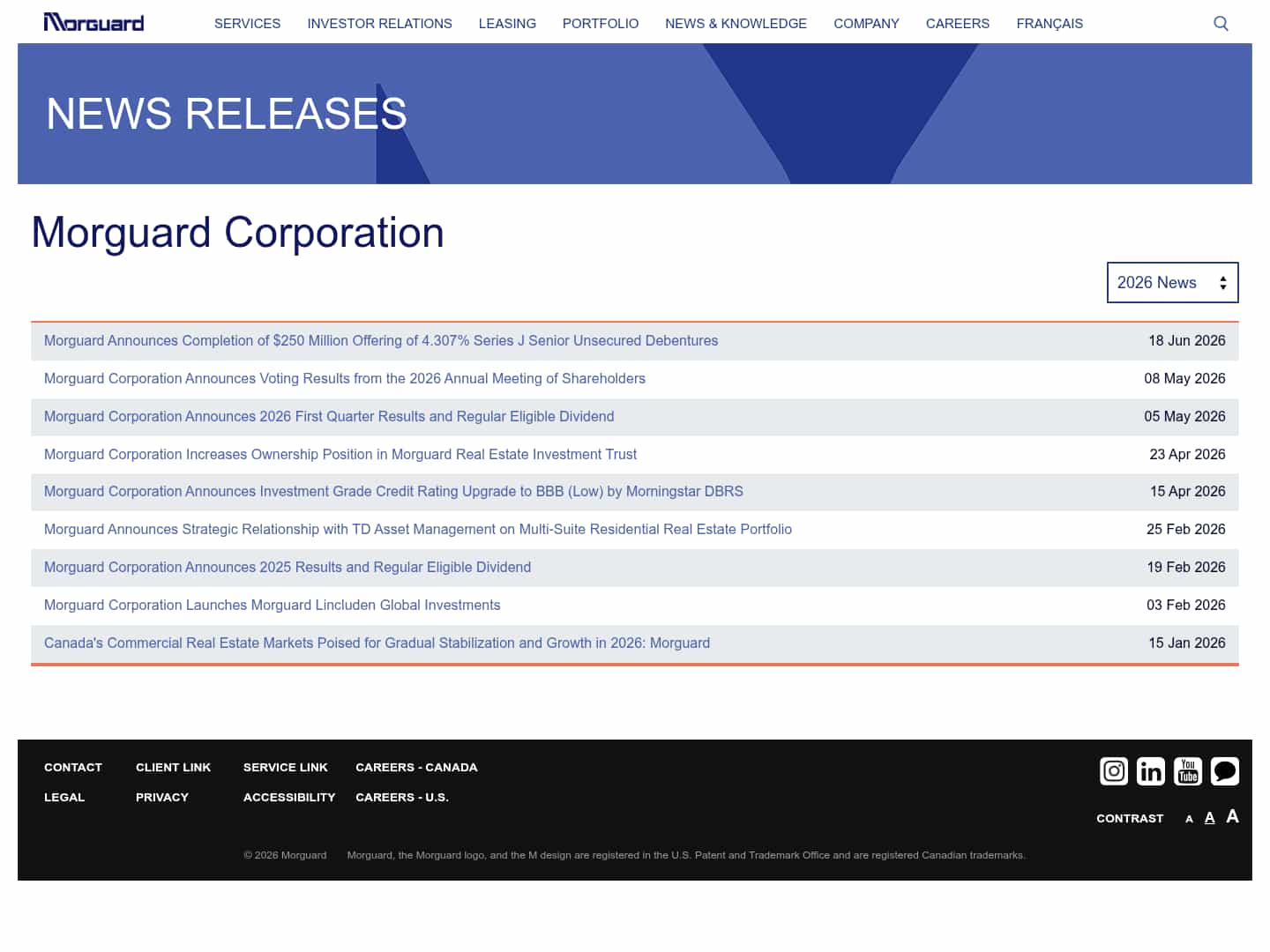Screen dimensions: 1270x952
Task: Open the Leasing menu
Action: coord(507,24)
